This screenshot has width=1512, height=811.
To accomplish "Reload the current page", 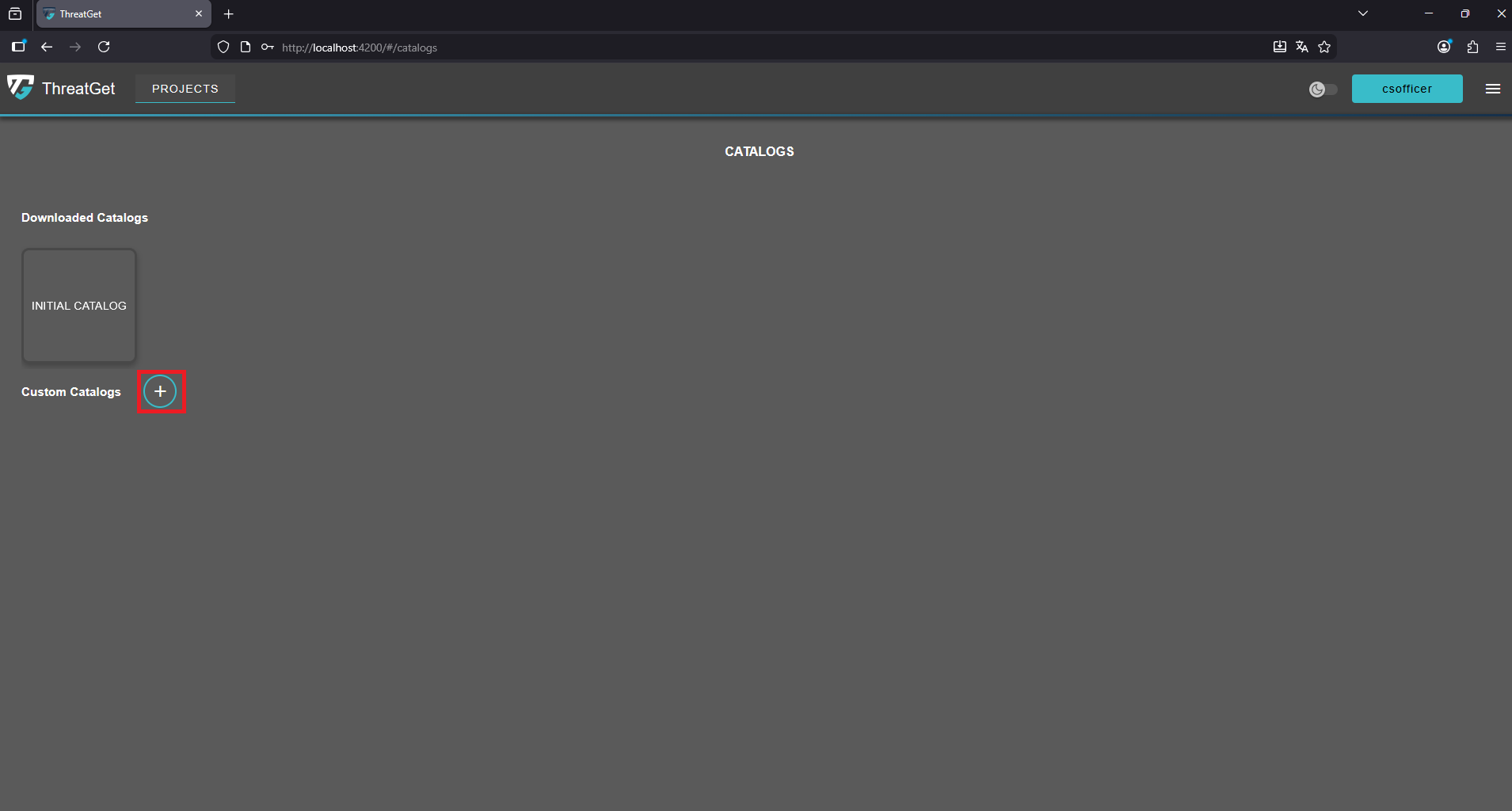I will pyautogui.click(x=104, y=48).
